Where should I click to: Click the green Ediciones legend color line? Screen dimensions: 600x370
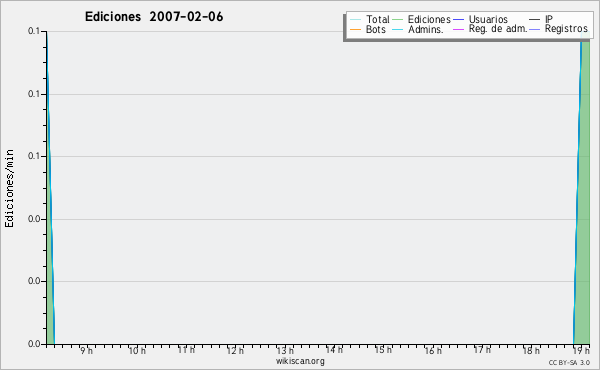click(x=398, y=20)
